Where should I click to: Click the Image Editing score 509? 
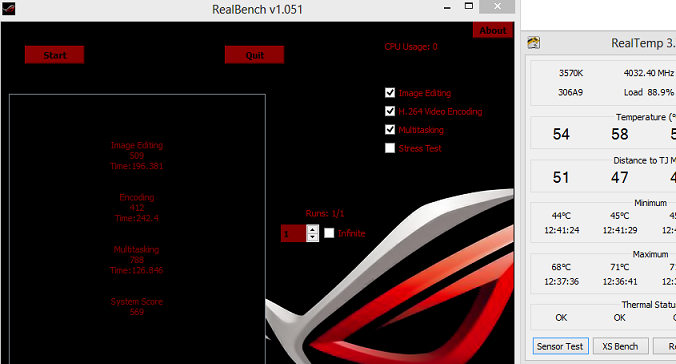pyautogui.click(x=137, y=156)
